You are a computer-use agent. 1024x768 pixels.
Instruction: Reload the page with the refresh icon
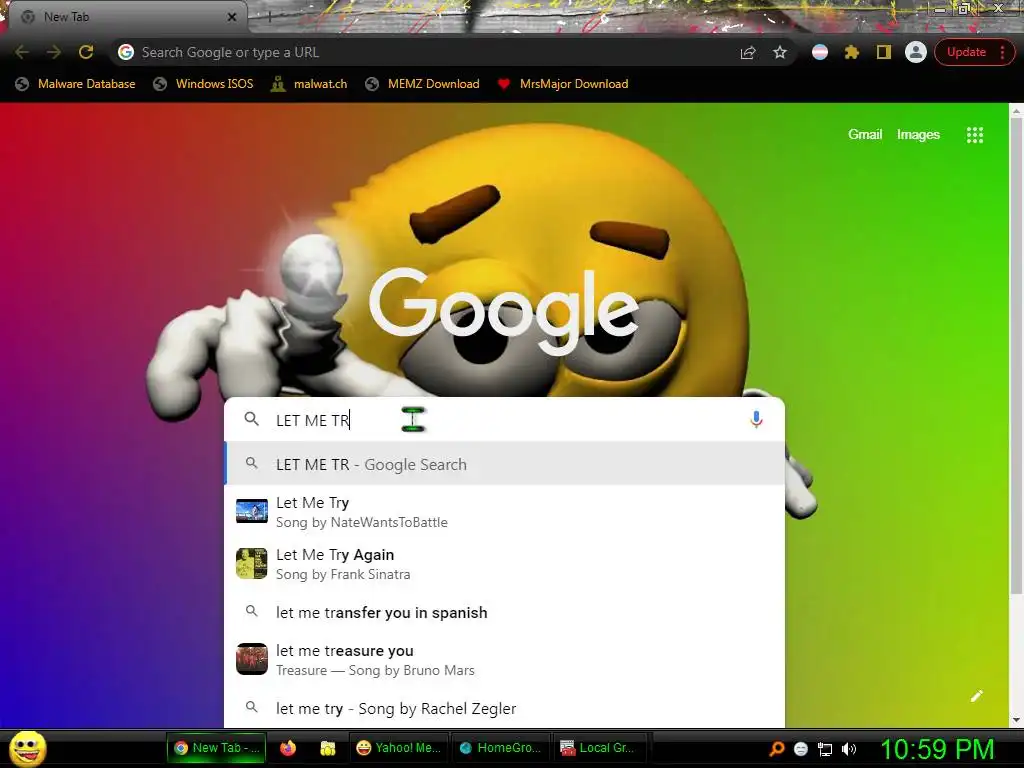point(86,52)
